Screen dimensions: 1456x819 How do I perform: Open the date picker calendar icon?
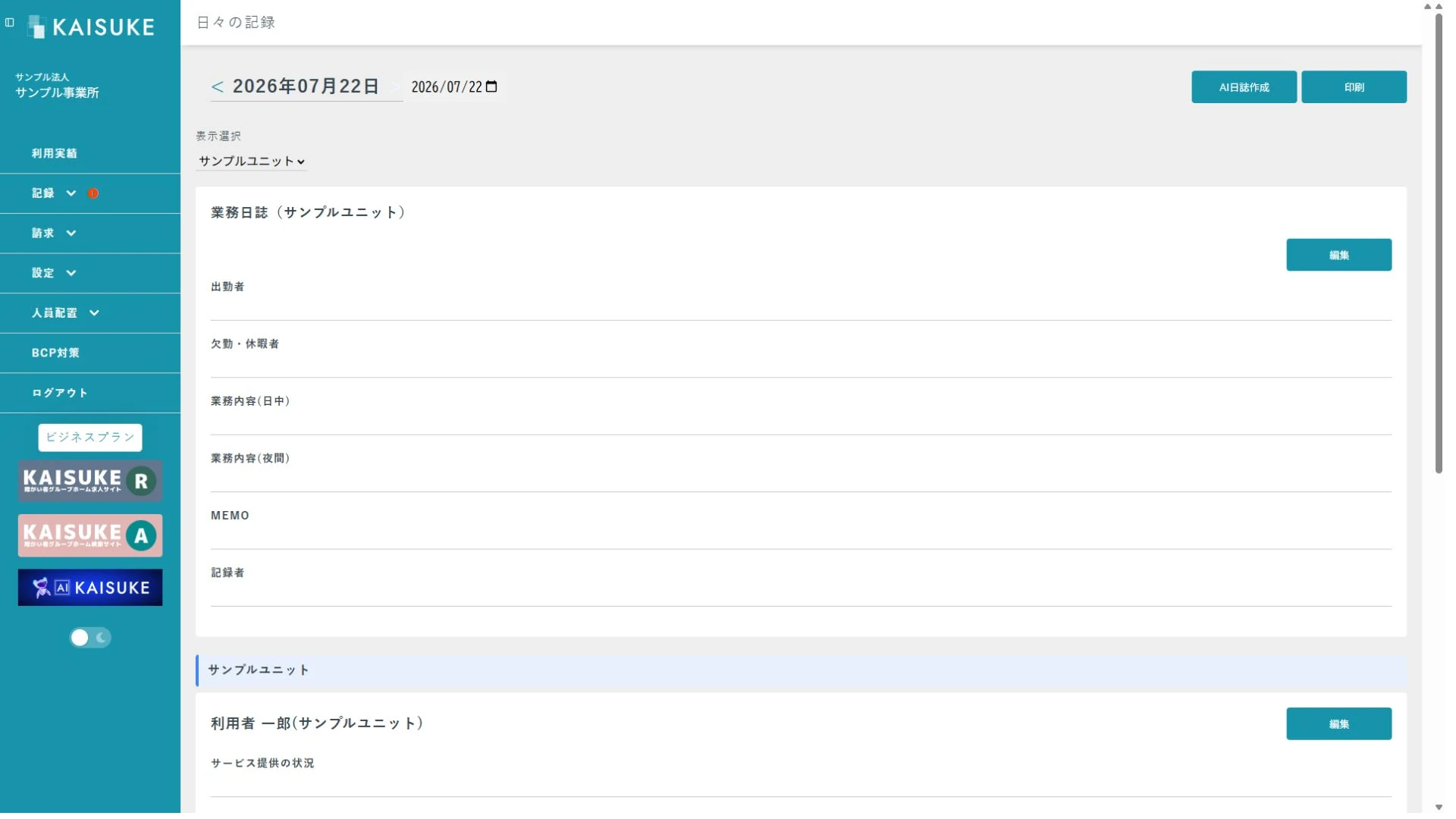491,86
